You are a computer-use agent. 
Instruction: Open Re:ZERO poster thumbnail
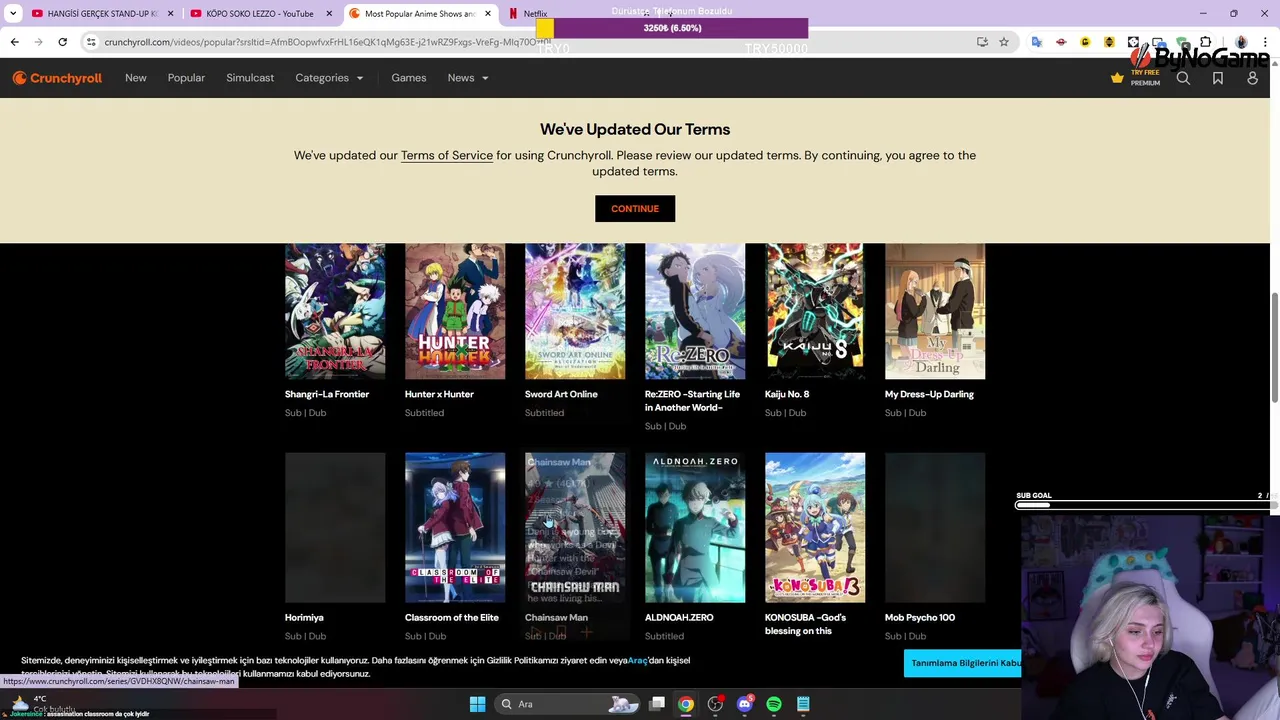coord(695,311)
